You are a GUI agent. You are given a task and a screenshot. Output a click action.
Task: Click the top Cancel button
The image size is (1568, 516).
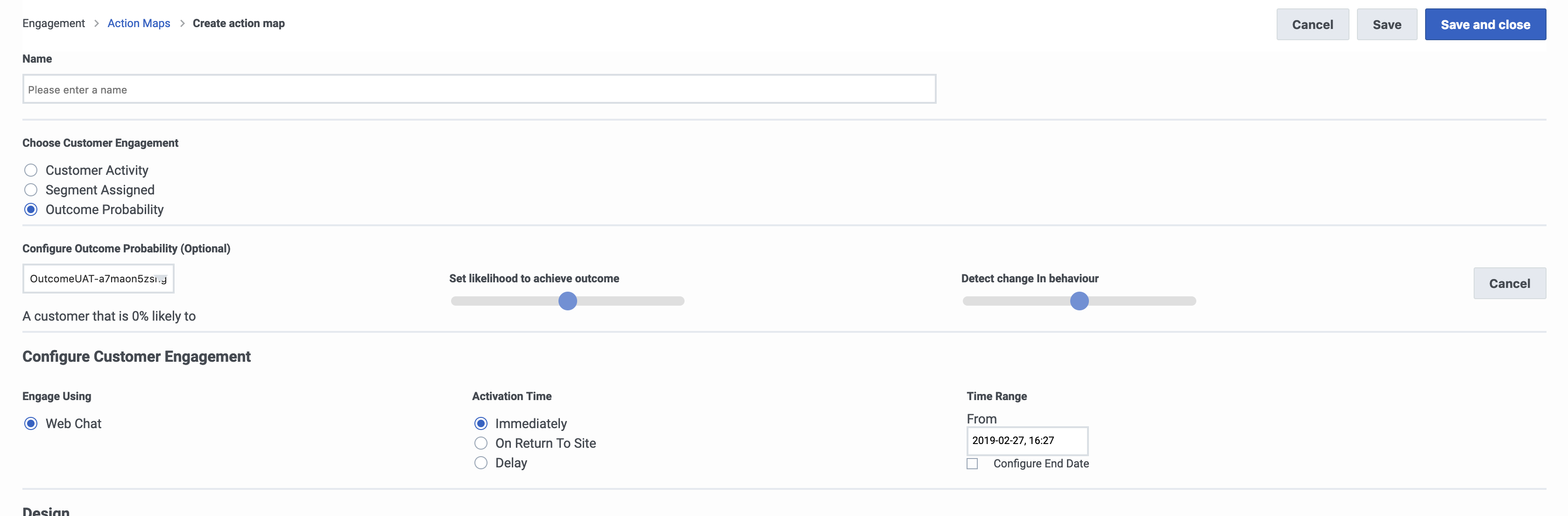tap(1312, 24)
